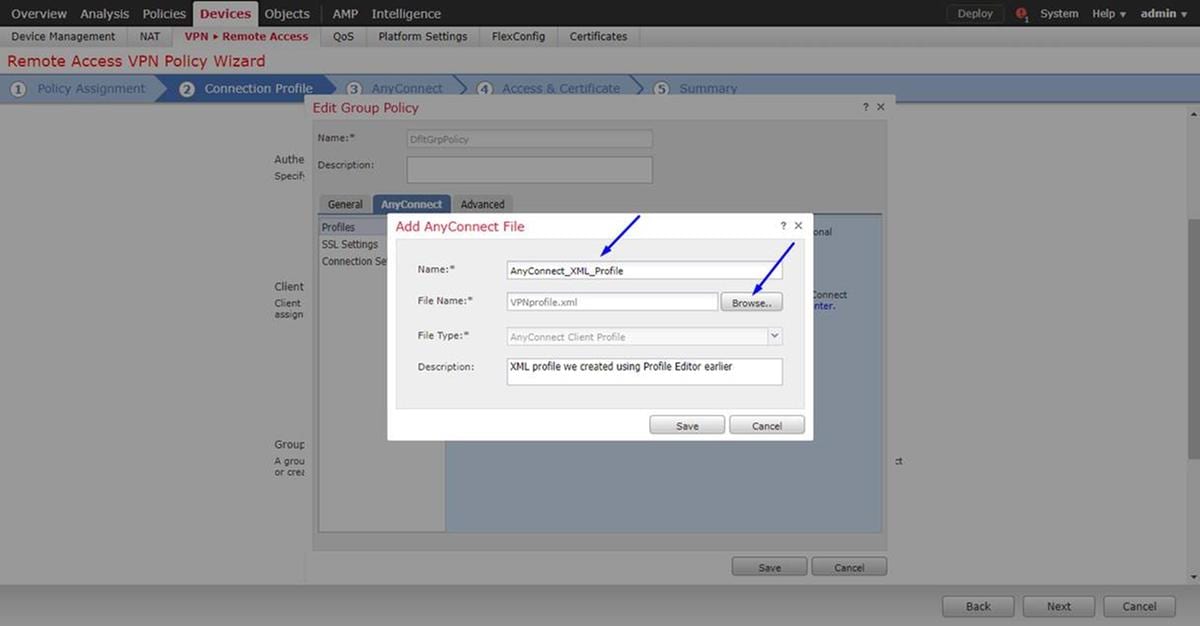Open the QoS sub-tab
This screenshot has height=626, width=1200.
click(x=343, y=36)
